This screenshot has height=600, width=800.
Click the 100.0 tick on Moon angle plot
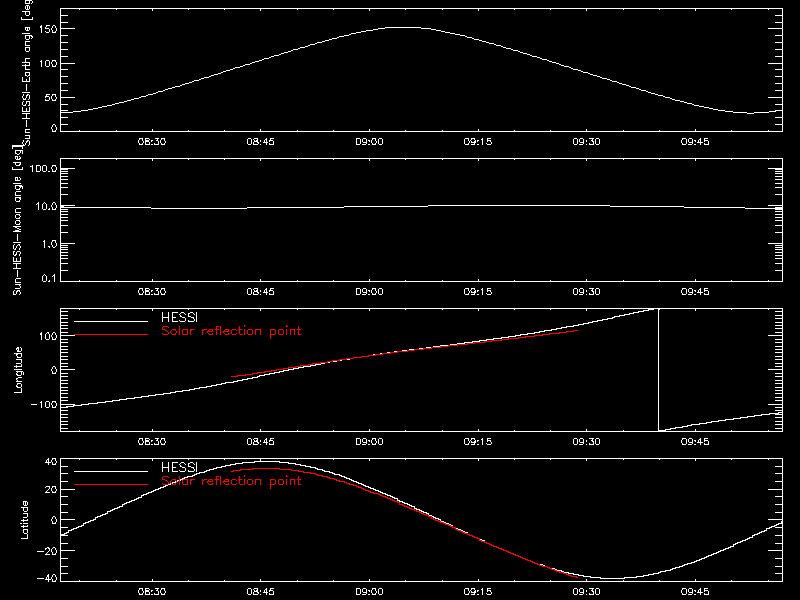(43, 169)
